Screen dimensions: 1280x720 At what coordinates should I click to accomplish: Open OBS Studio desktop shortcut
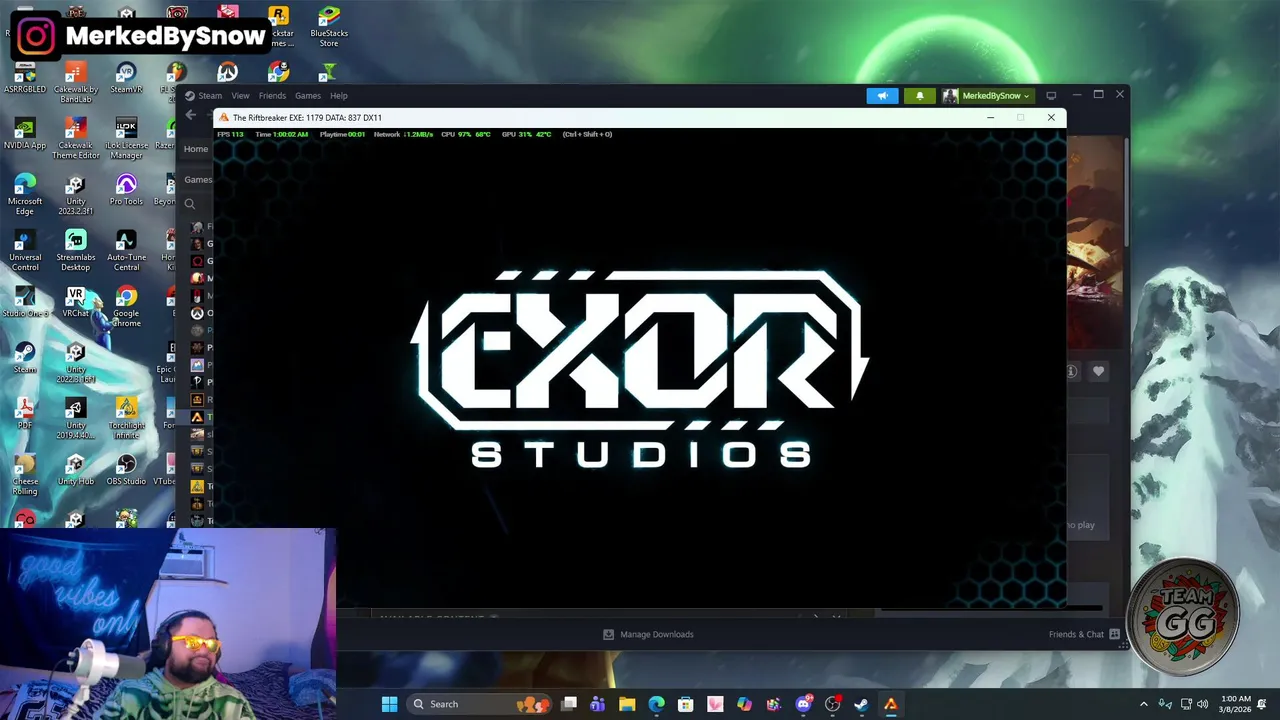point(126,470)
